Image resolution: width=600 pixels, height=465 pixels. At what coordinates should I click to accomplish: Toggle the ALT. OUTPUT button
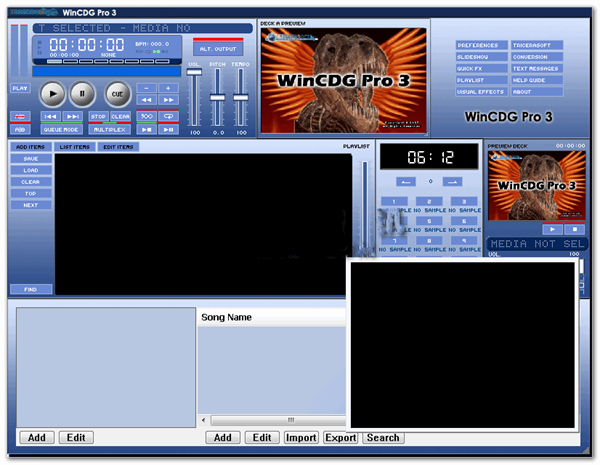tap(218, 49)
